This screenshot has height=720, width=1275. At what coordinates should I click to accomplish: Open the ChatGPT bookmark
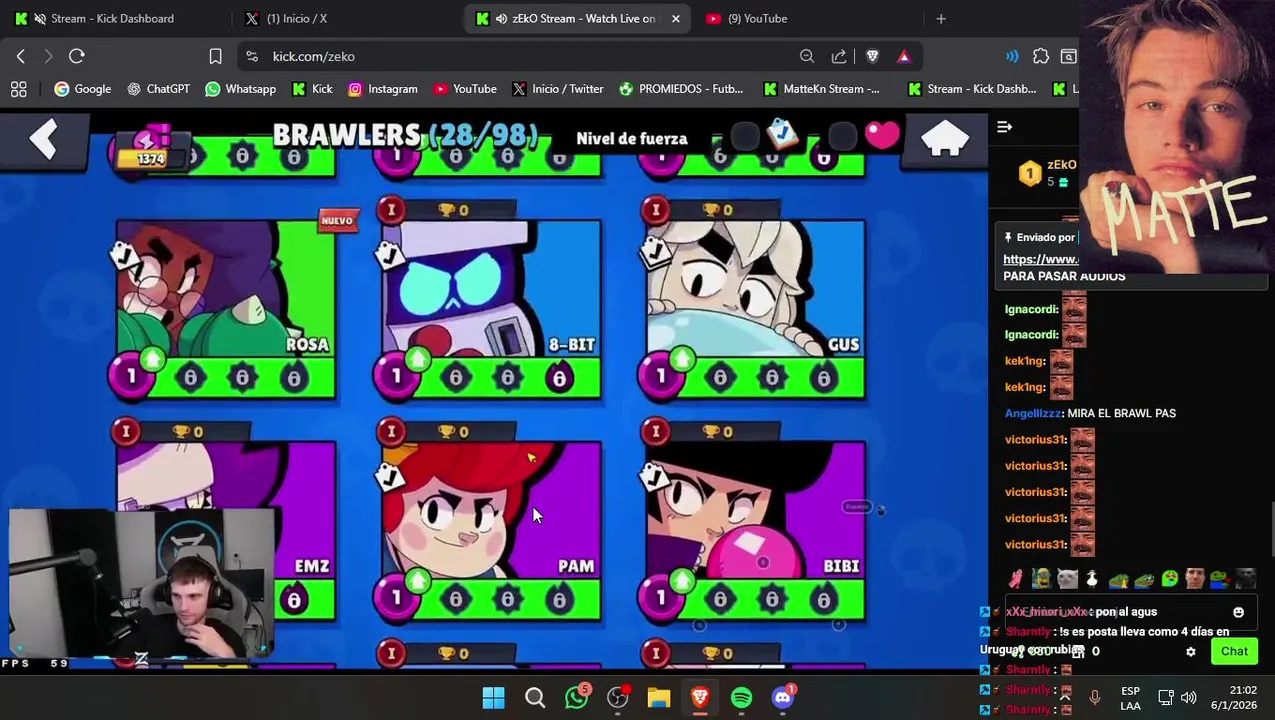pyautogui.click(x=158, y=89)
